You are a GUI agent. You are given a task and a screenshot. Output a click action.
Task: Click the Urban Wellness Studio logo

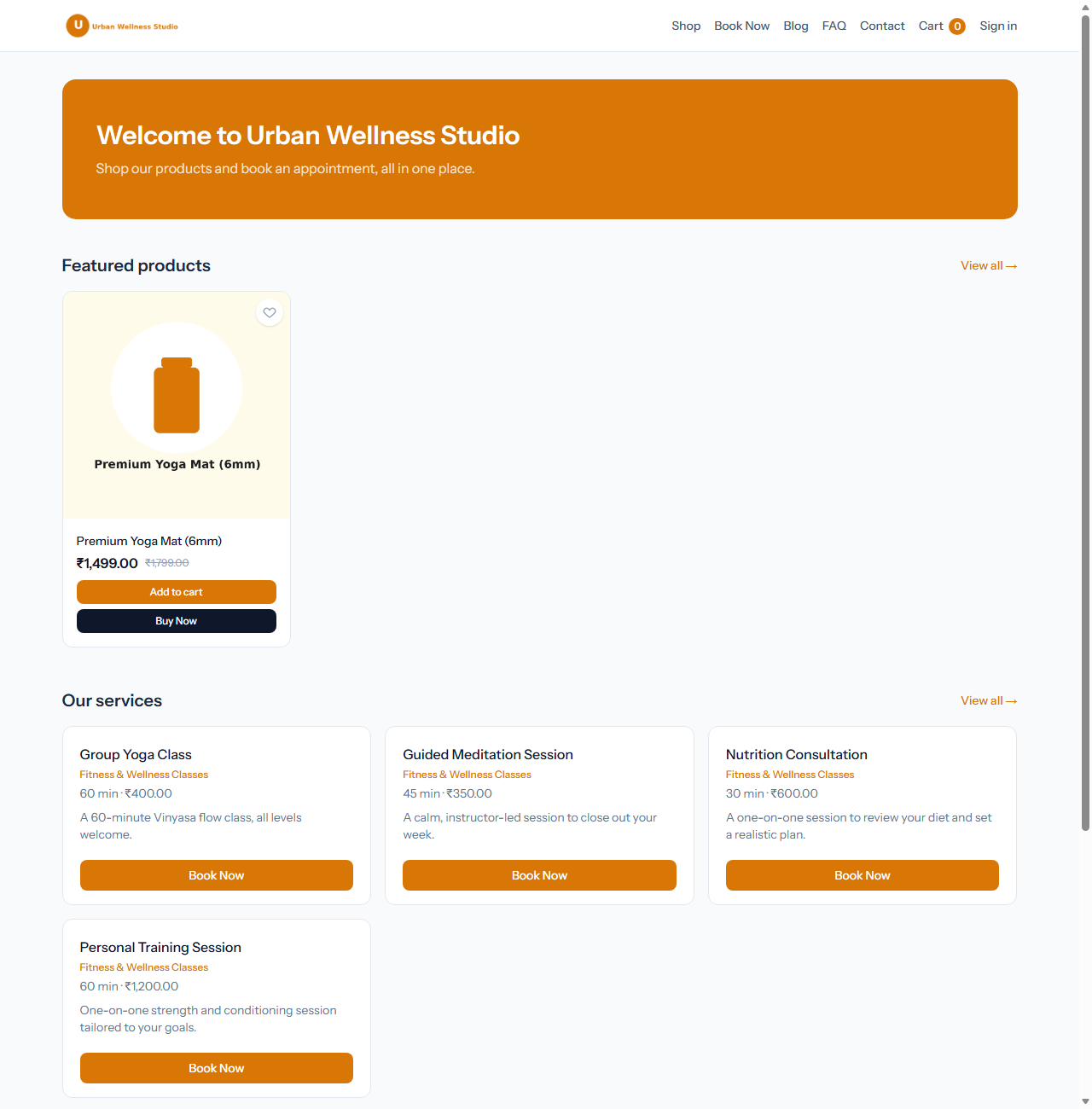122,26
